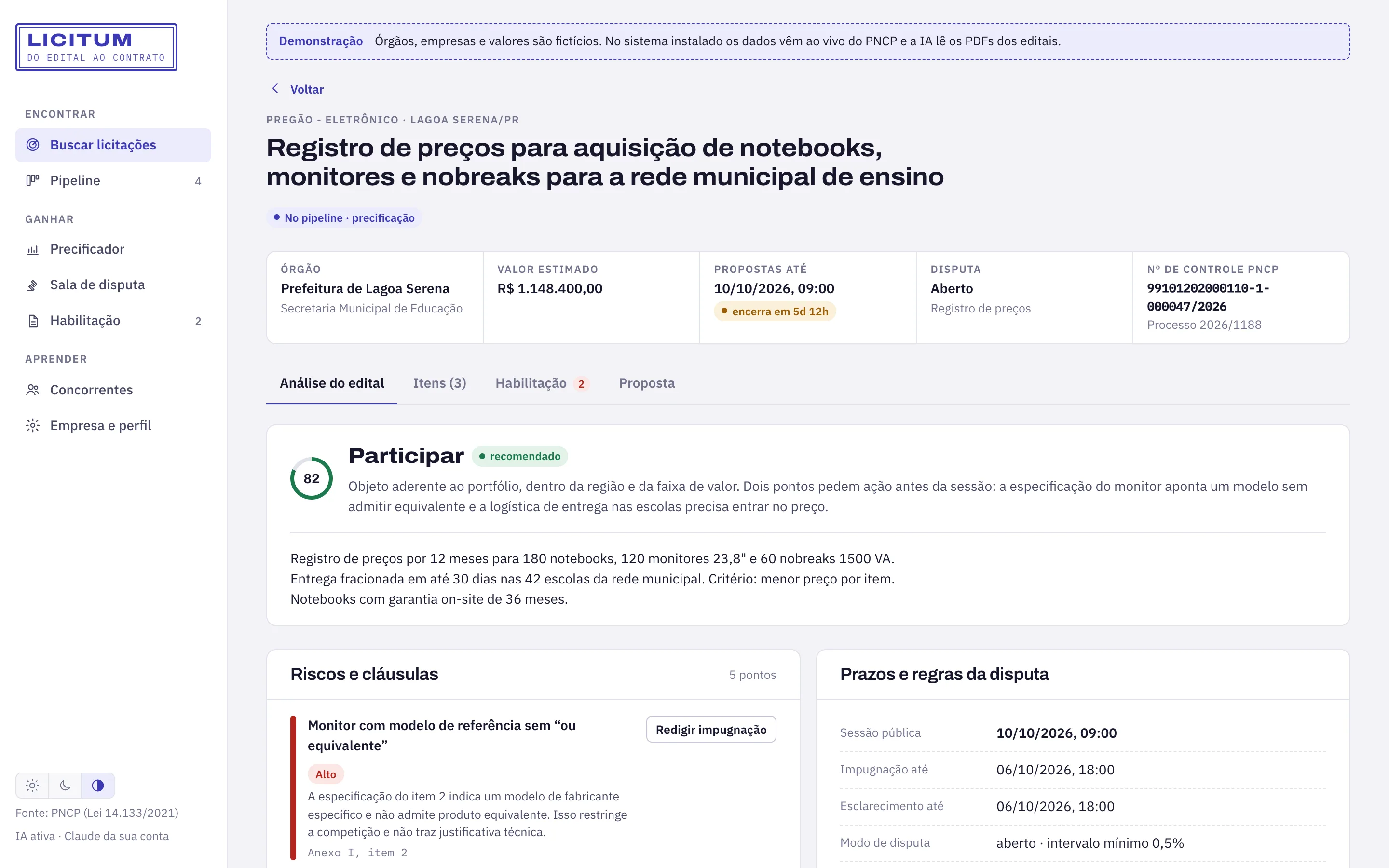
Task: Click the back arrow chevron icon
Action: [x=275, y=88]
